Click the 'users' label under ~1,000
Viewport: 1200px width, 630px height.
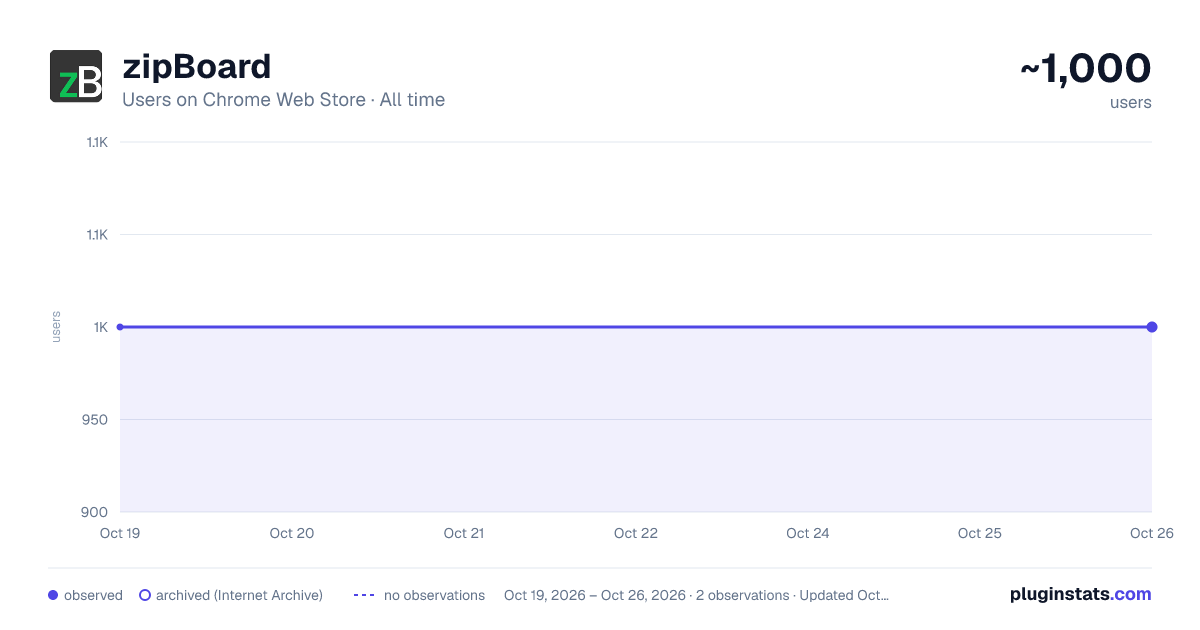click(1131, 102)
